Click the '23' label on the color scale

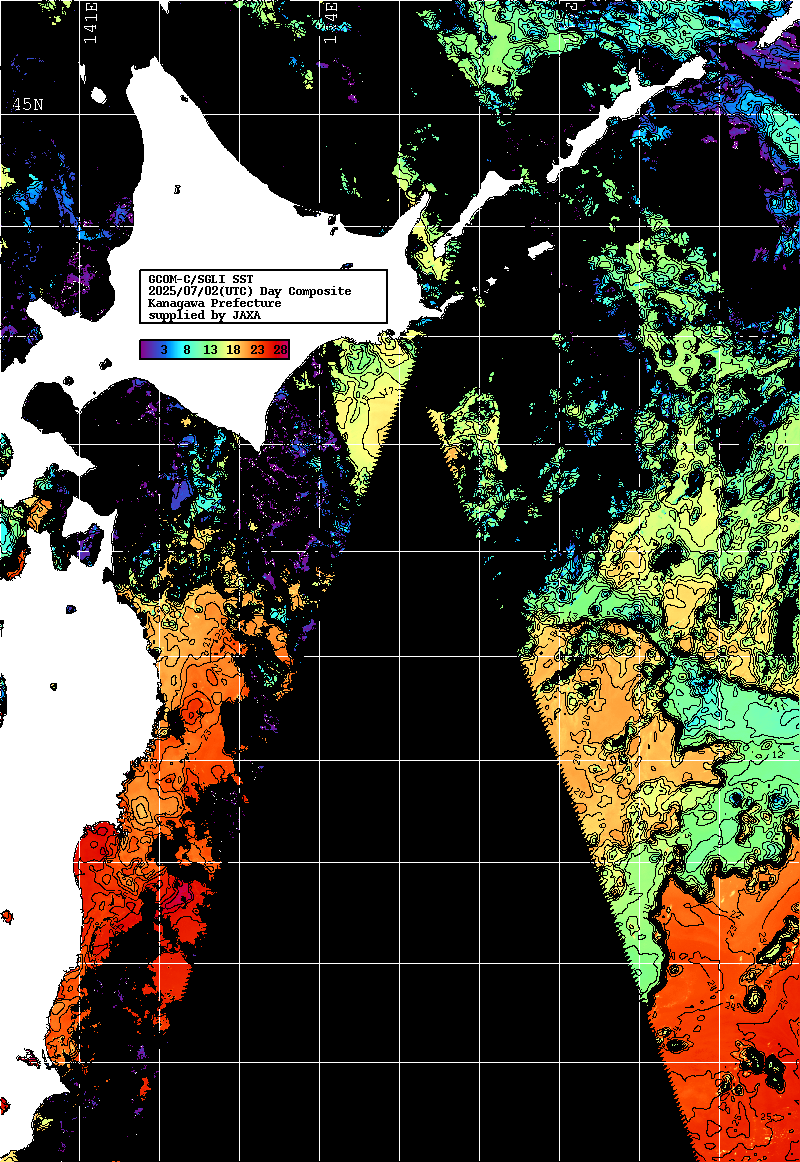[x=257, y=350]
